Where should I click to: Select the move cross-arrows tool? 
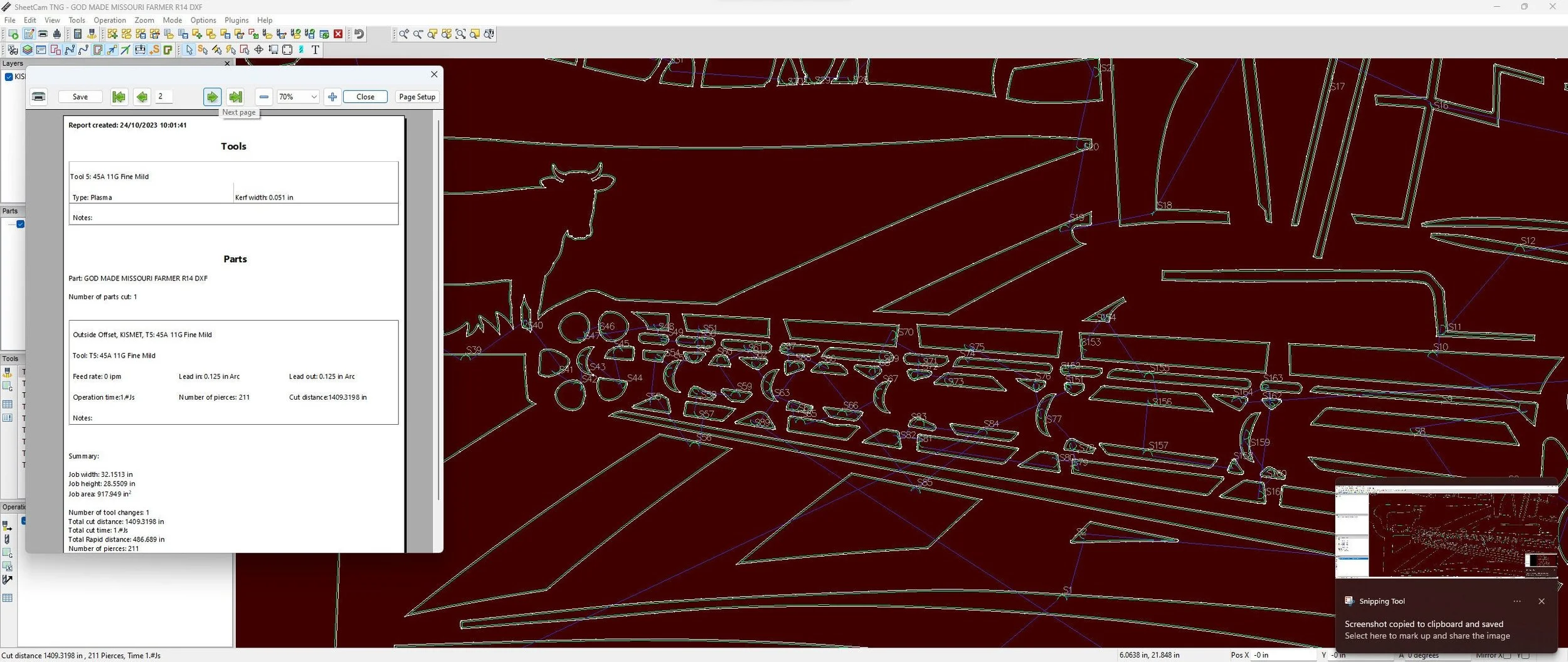(x=258, y=50)
